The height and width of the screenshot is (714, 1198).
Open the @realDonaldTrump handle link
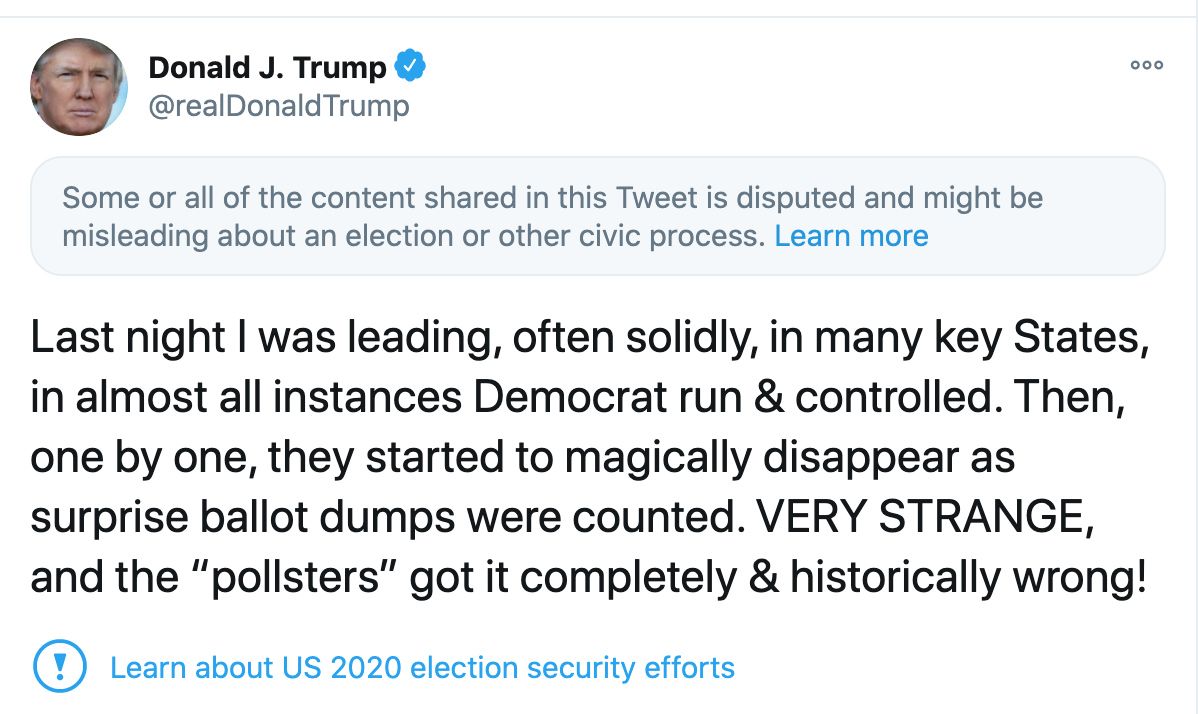point(278,106)
